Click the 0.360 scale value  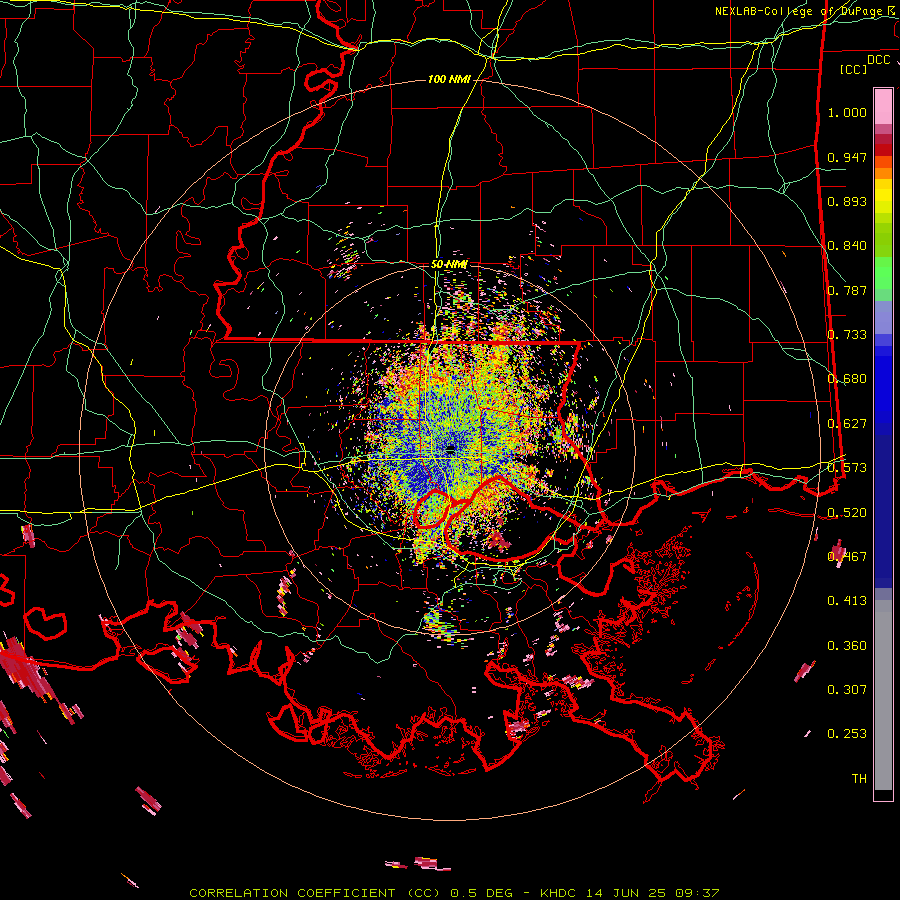847,646
